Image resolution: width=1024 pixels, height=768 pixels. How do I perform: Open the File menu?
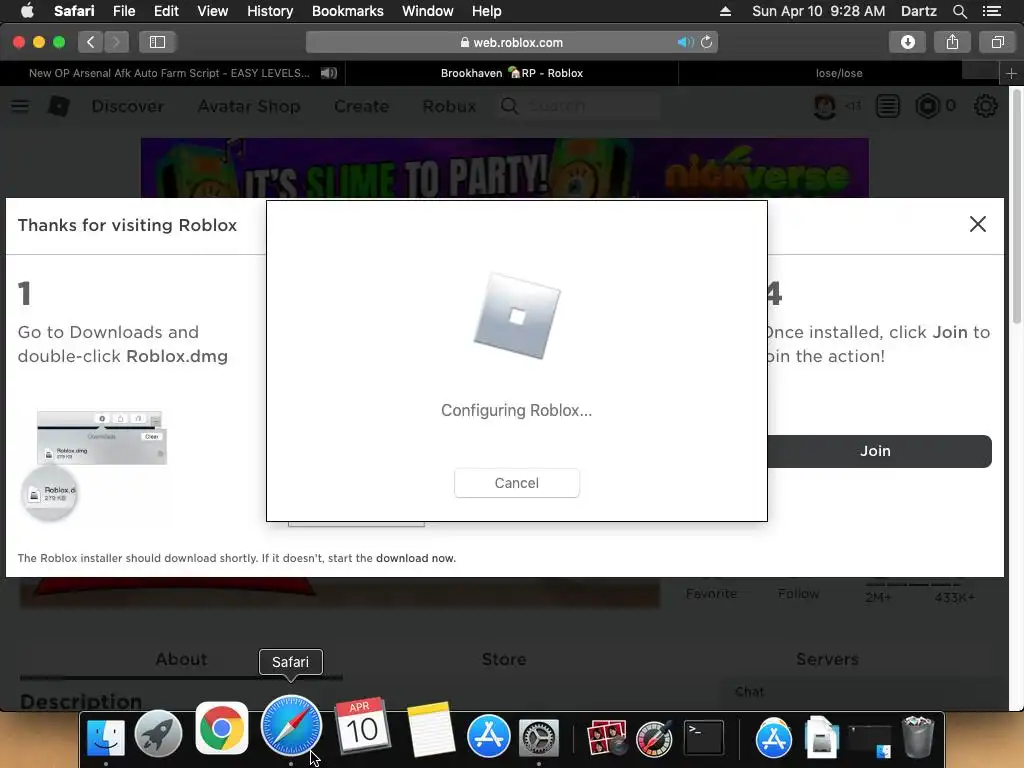click(123, 11)
